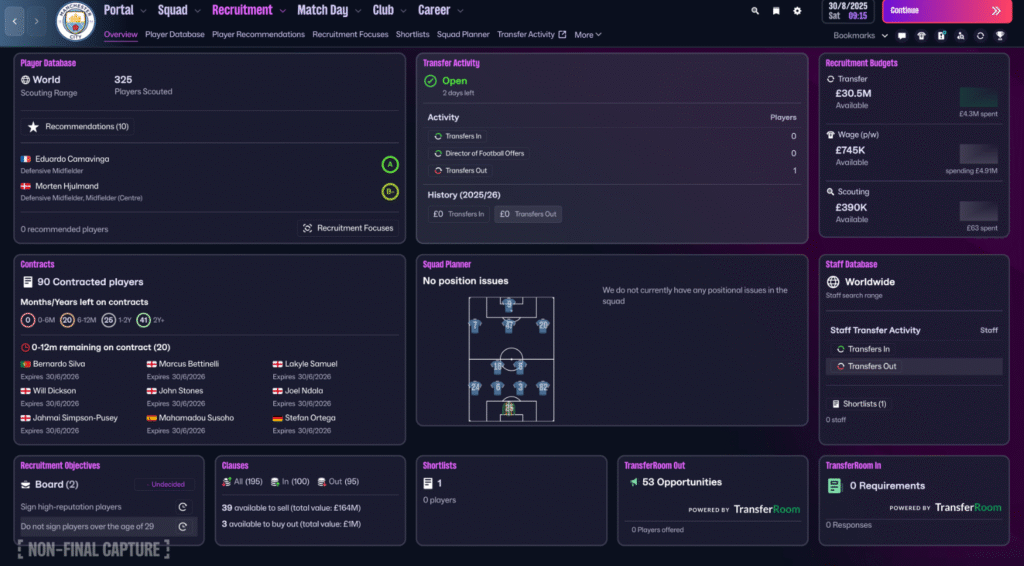
Task: Toggle History to Transfers Out
Action: (527, 214)
